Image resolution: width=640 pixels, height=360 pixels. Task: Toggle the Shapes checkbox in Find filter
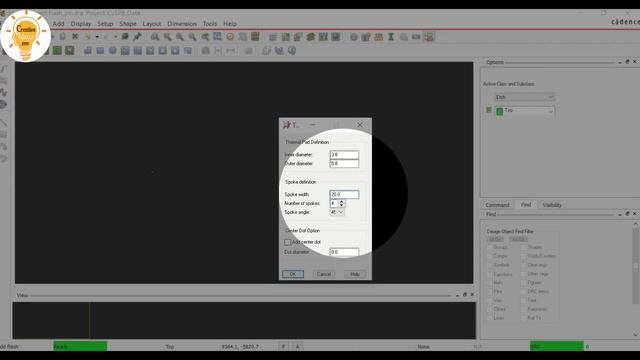click(524, 247)
